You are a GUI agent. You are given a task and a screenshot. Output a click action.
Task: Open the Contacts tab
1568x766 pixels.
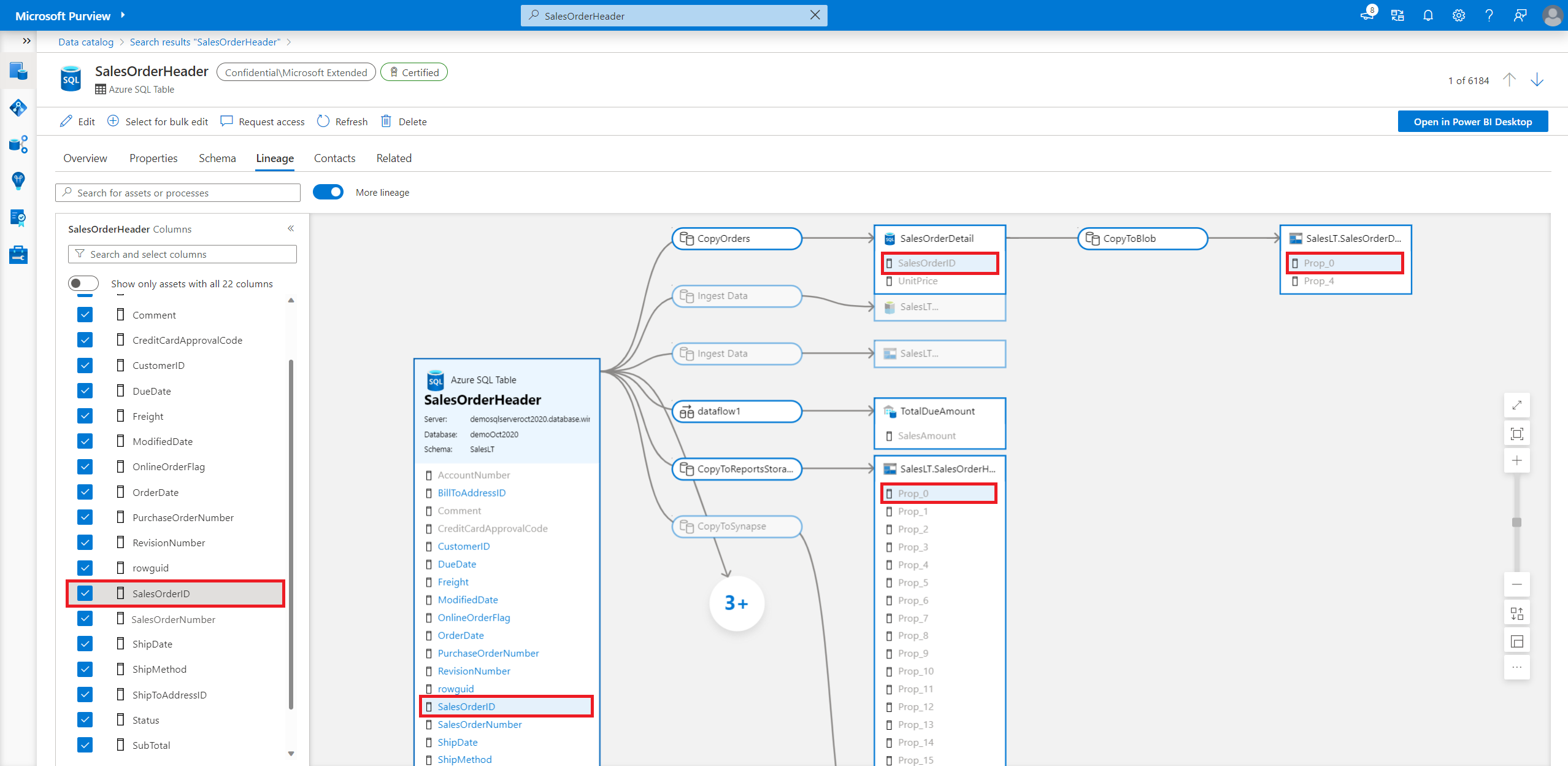(x=334, y=158)
